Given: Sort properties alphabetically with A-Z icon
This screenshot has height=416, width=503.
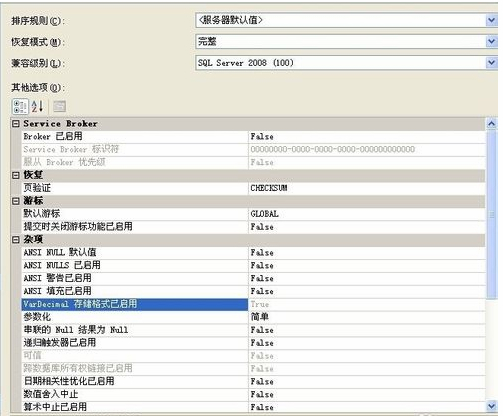Looking at the screenshot, I should 37,107.
